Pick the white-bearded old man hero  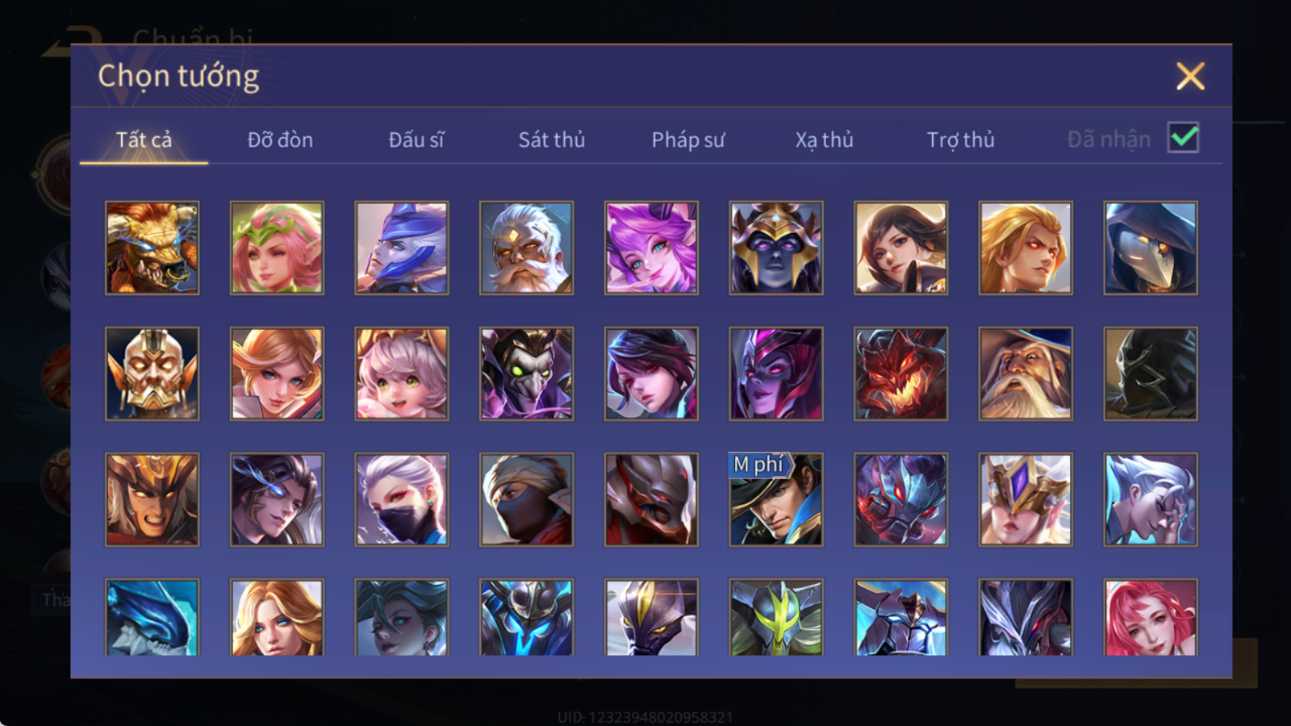526,248
